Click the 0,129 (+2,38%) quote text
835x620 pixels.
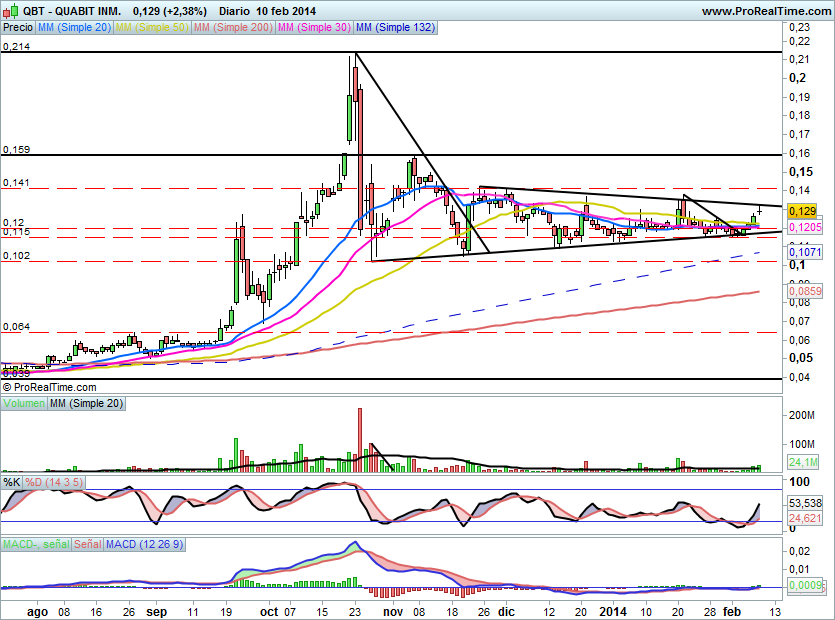point(170,11)
